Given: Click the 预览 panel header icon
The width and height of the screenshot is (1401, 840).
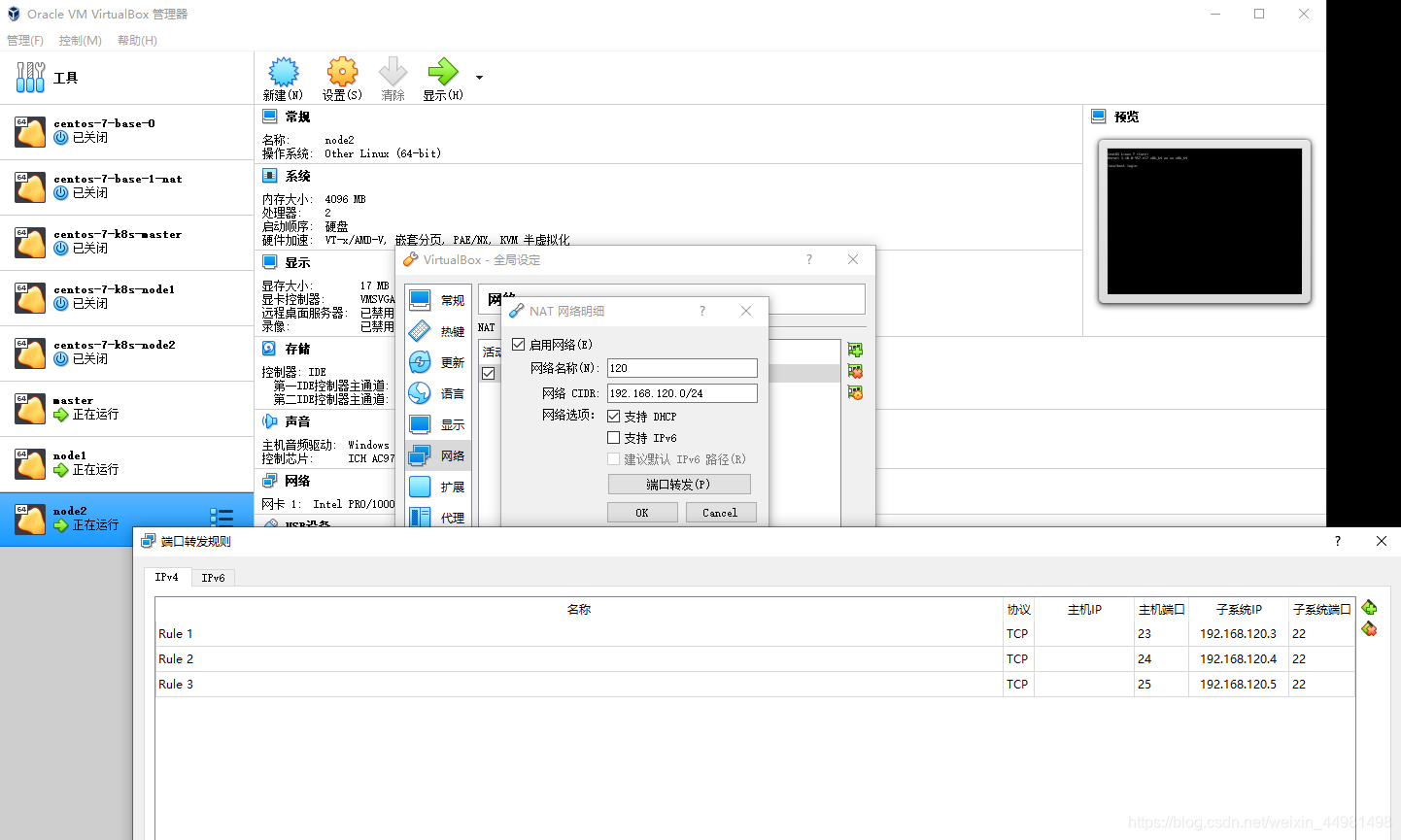Looking at the screenshot, I should coord(1099,117).
